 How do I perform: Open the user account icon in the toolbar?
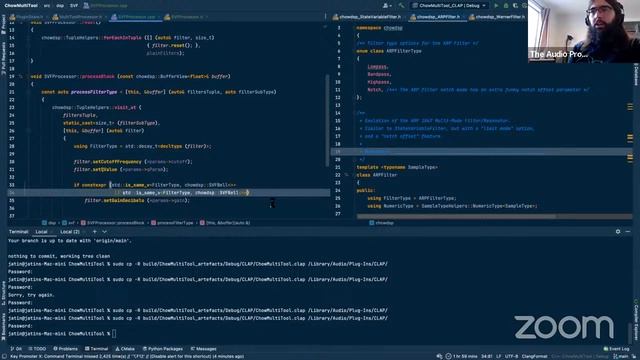point(386,6)
